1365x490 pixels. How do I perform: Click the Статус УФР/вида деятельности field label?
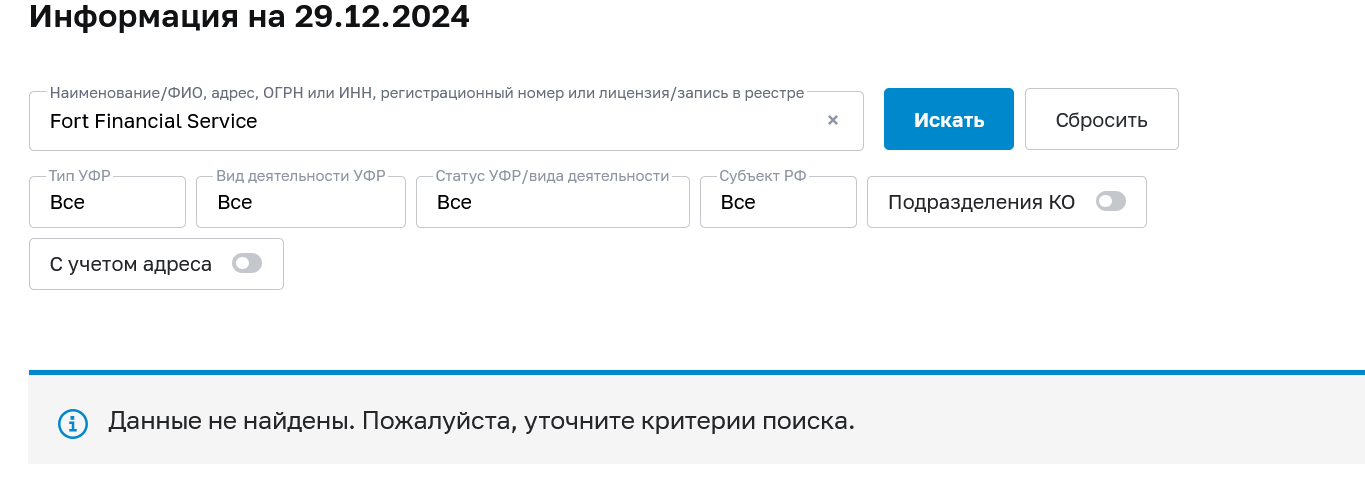pyautogui.click(x=552, y=176)
